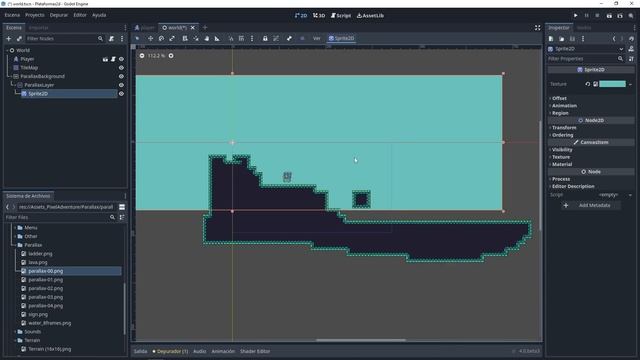The width and height of the screenshot is (640, 360).
Task: Instantiate child scene with link icon
Action: click(x=19, y=38)
